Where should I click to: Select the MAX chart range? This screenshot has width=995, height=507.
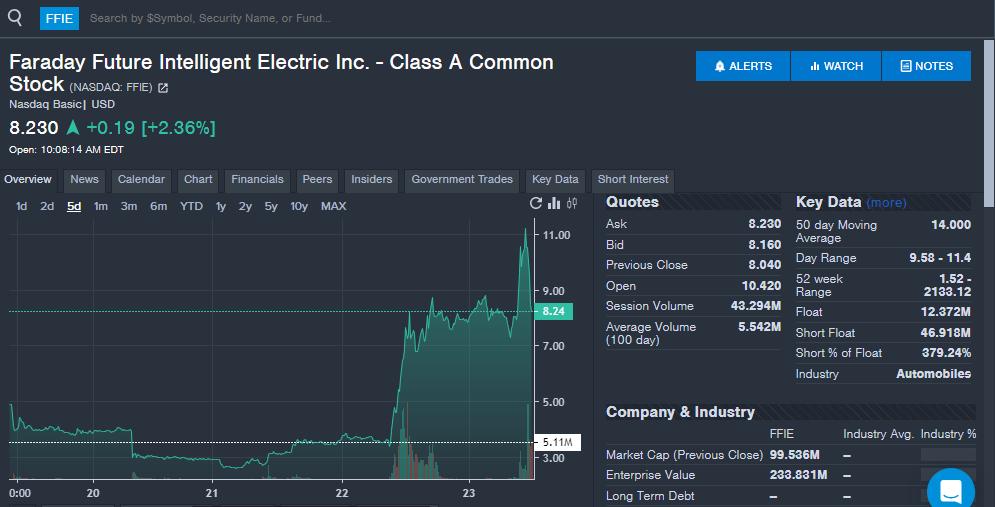point(334,206)
